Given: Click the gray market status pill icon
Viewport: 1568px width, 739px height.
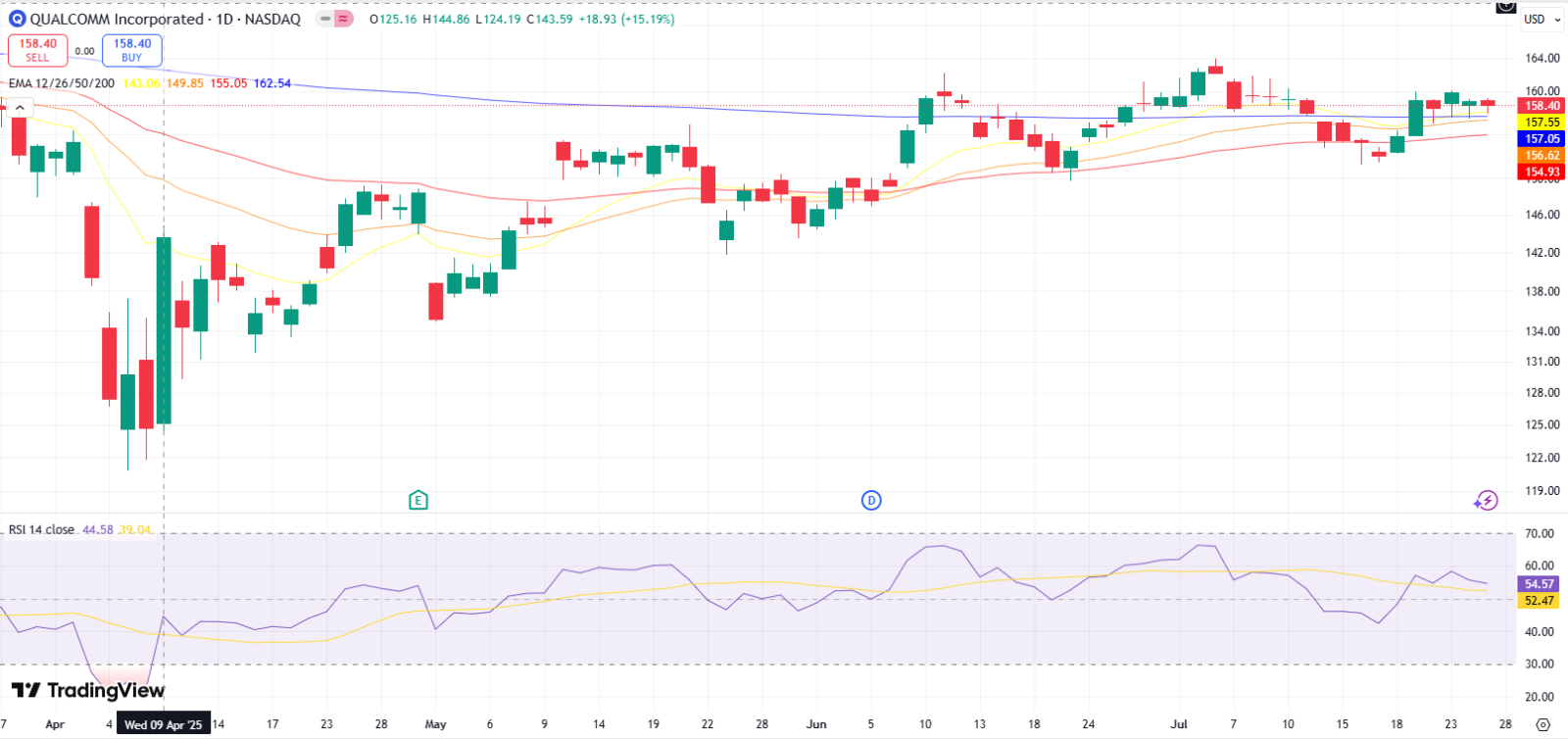Looking at the screenshot, I should [x=324, y=19].
